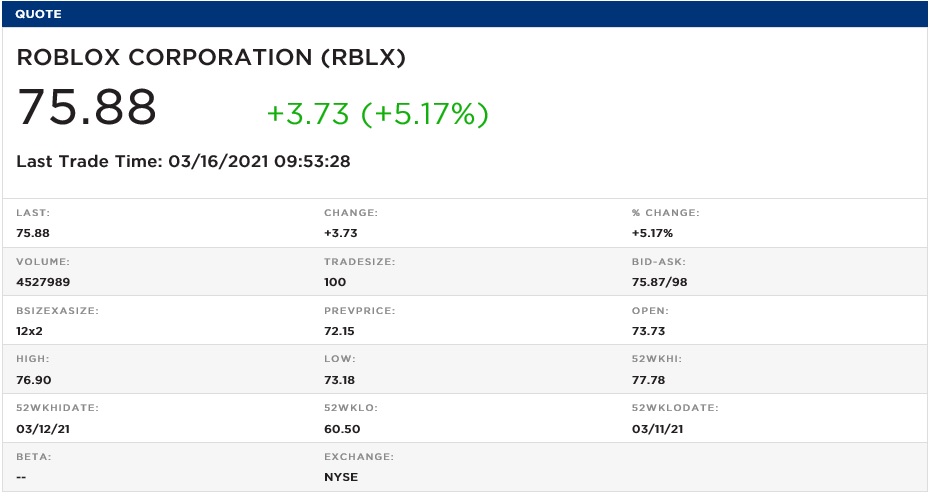Select the +3.73 value under CHANGE
This screenshot has width=930, height=496.
click(x=341, y=233)
